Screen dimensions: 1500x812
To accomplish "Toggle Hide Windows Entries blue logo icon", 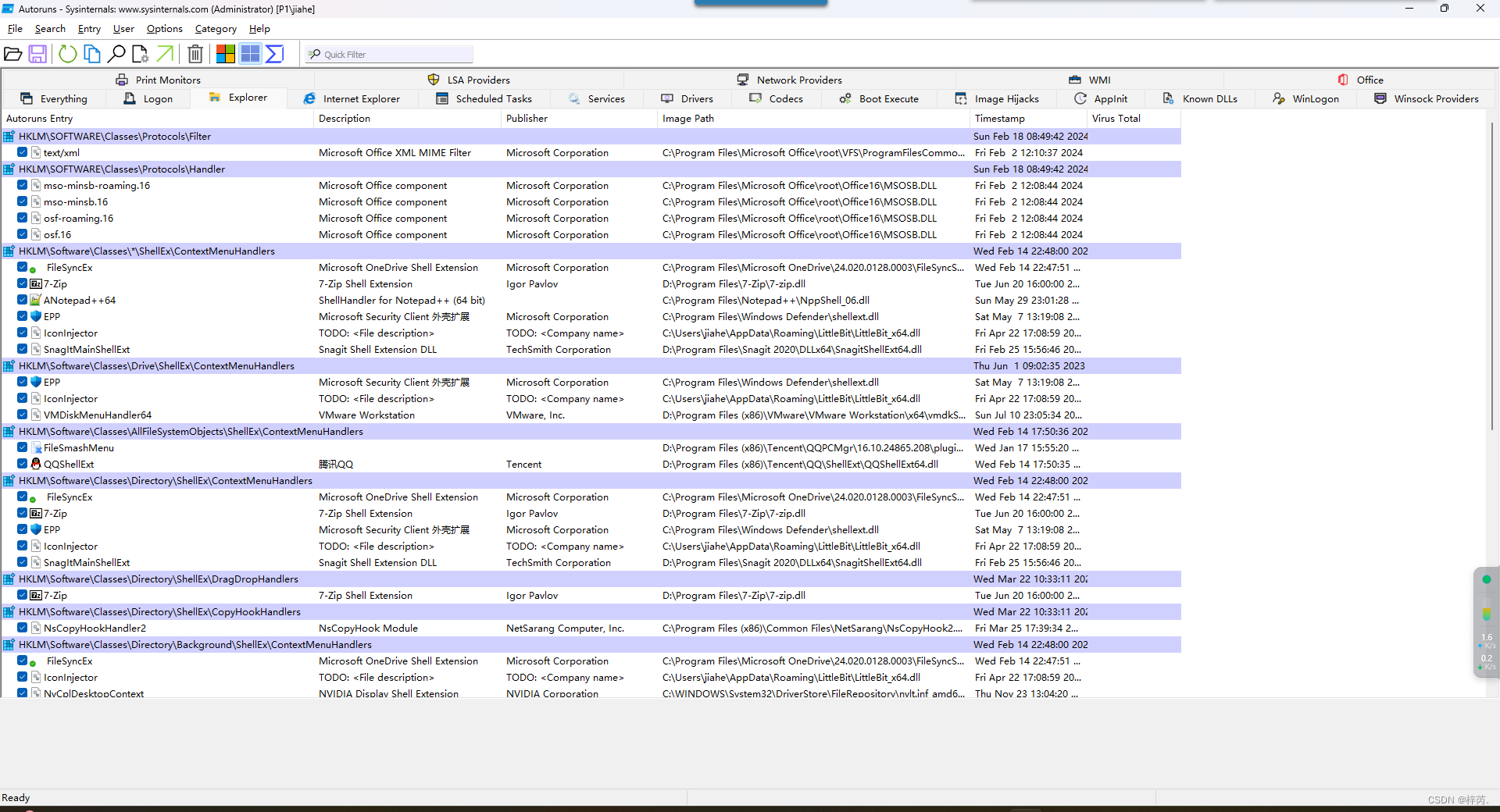I will point(250,54).
